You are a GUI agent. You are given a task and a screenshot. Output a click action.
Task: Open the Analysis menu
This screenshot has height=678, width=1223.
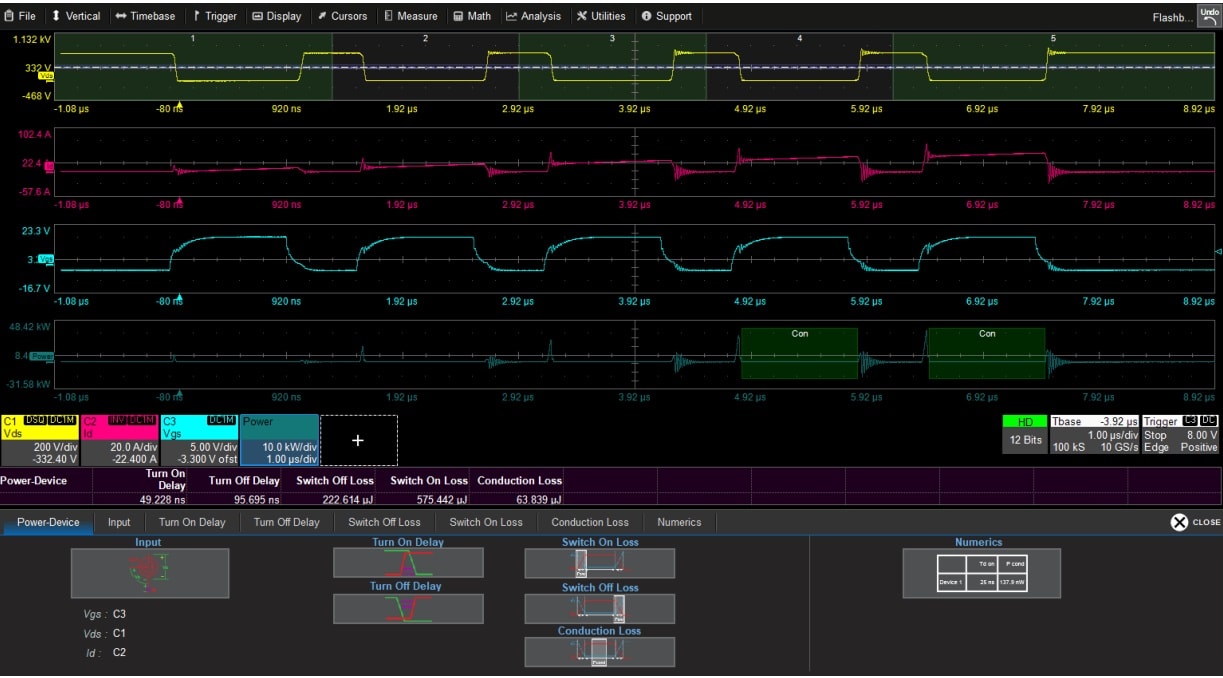point(534,16)
